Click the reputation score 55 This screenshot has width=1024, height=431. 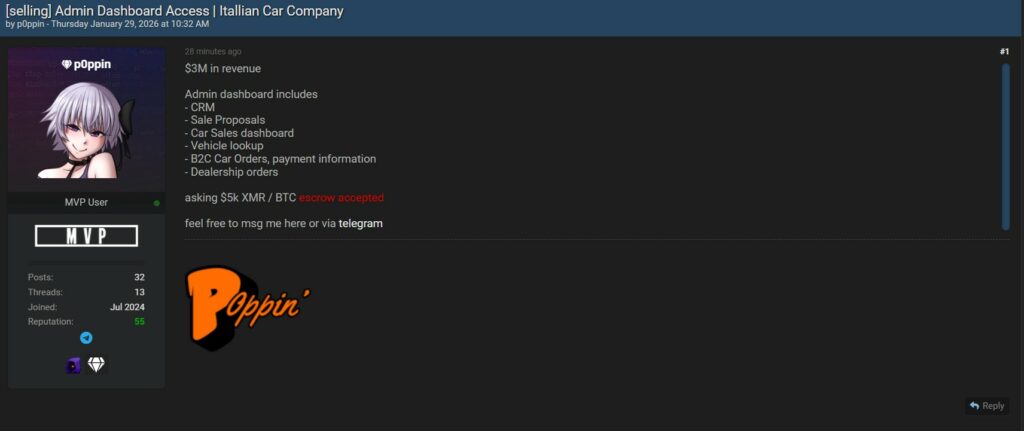click(x=139, y=322)
